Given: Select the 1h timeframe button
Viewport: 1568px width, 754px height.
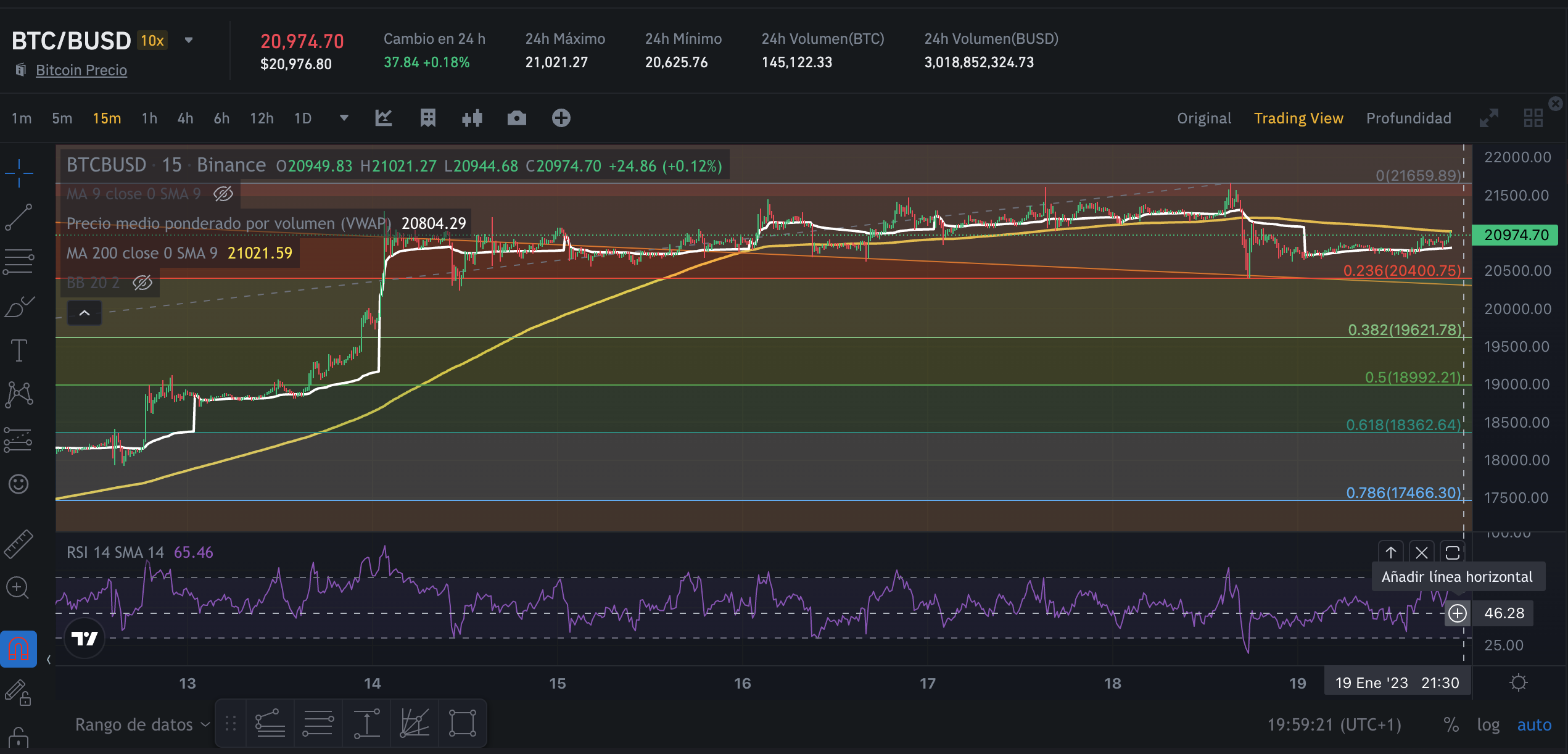Looking at the screenshot, I should click(149, 118).
